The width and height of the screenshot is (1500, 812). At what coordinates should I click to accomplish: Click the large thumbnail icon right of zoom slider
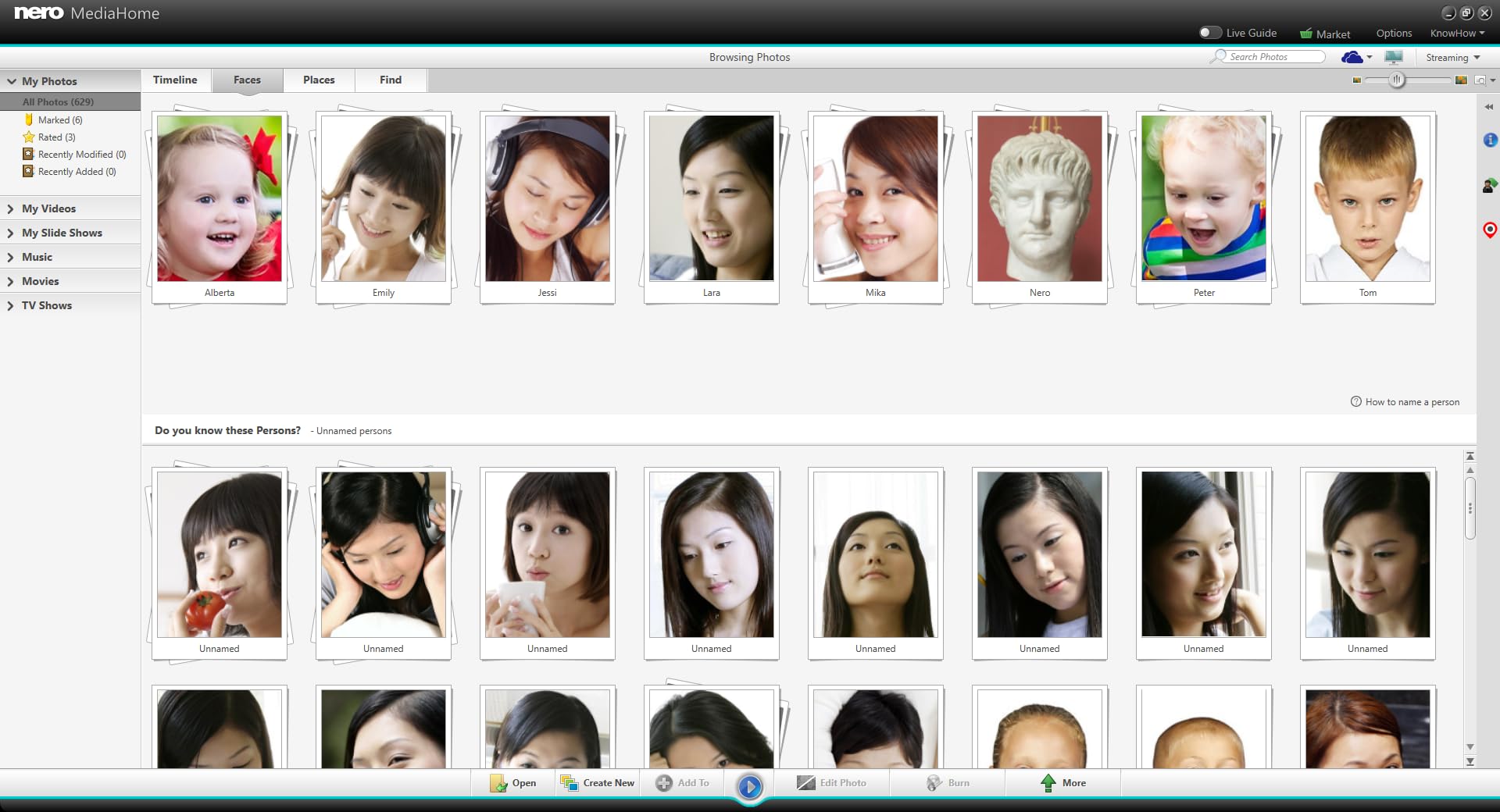(x=1461, y=80)
